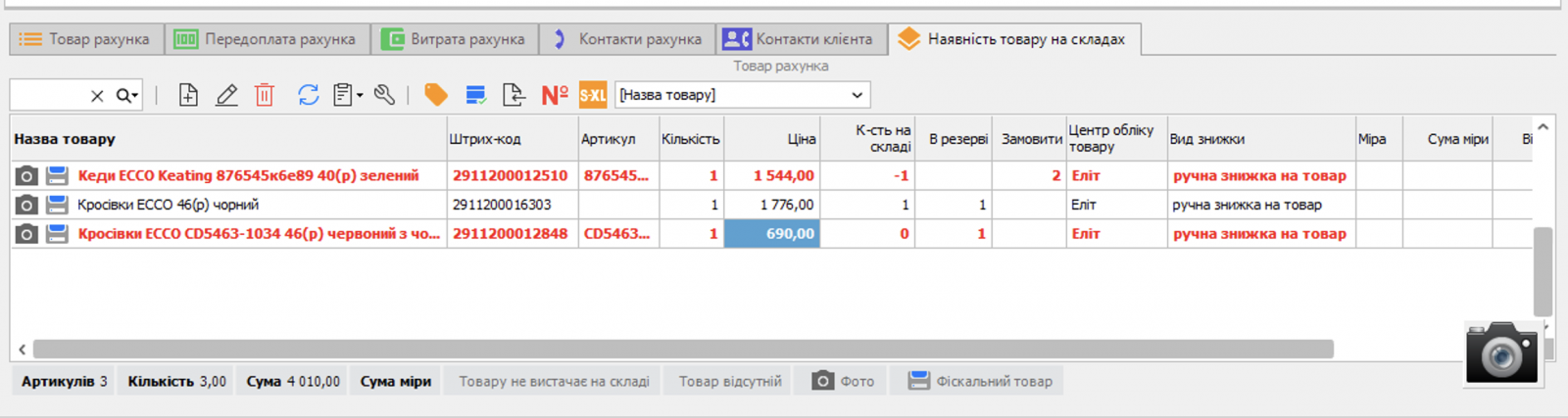1568x418 pixels.
Task: Click the horizontal scrollbar thumb
Action: coord(683,348)
